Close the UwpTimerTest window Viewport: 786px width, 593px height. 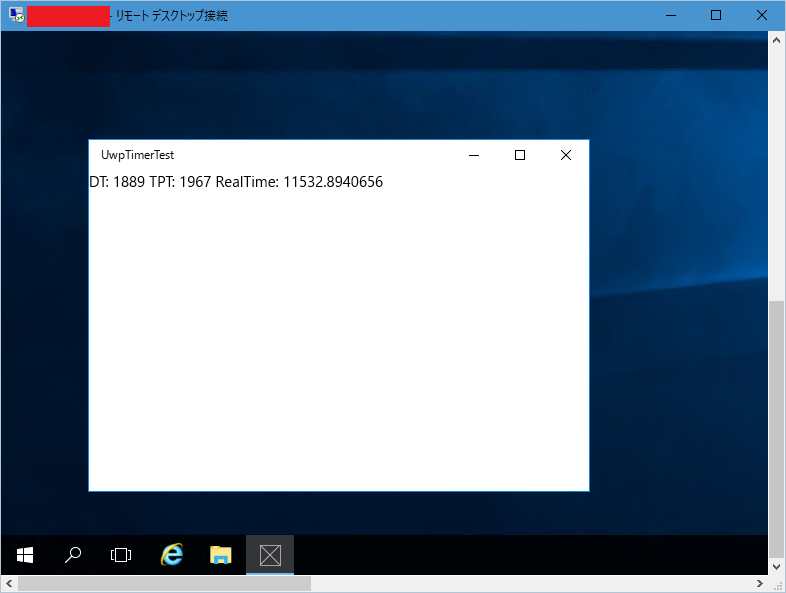(x=566, y=155)
